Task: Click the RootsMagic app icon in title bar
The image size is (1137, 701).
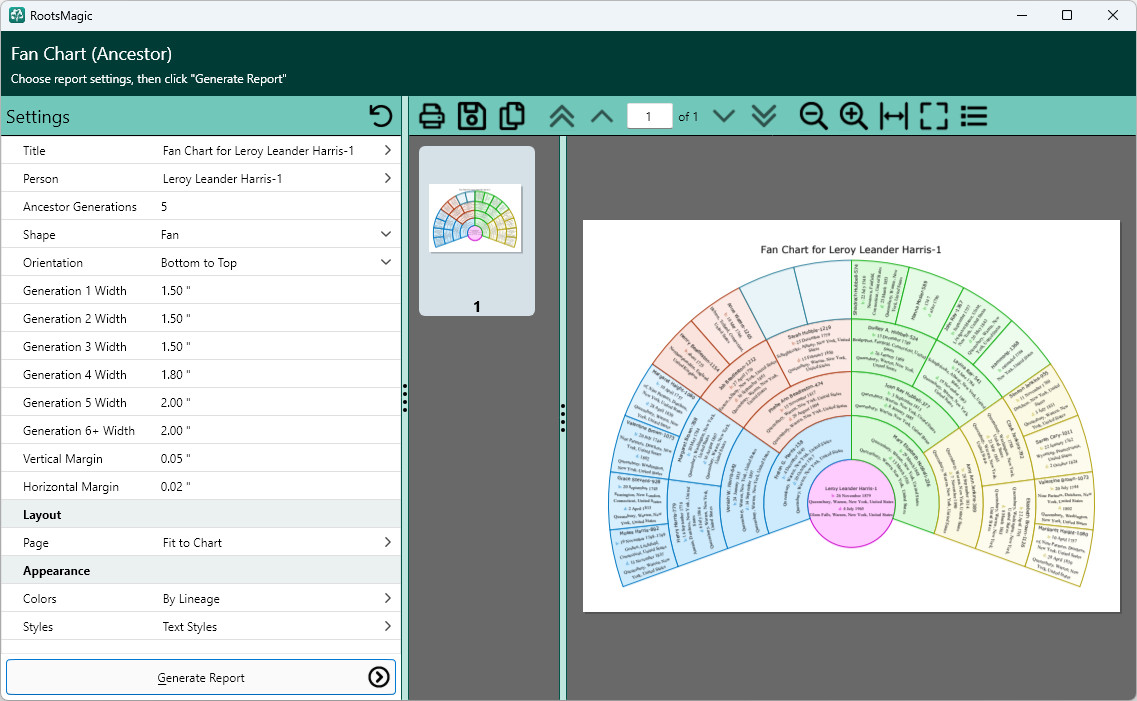Action: tap(17, 15)
